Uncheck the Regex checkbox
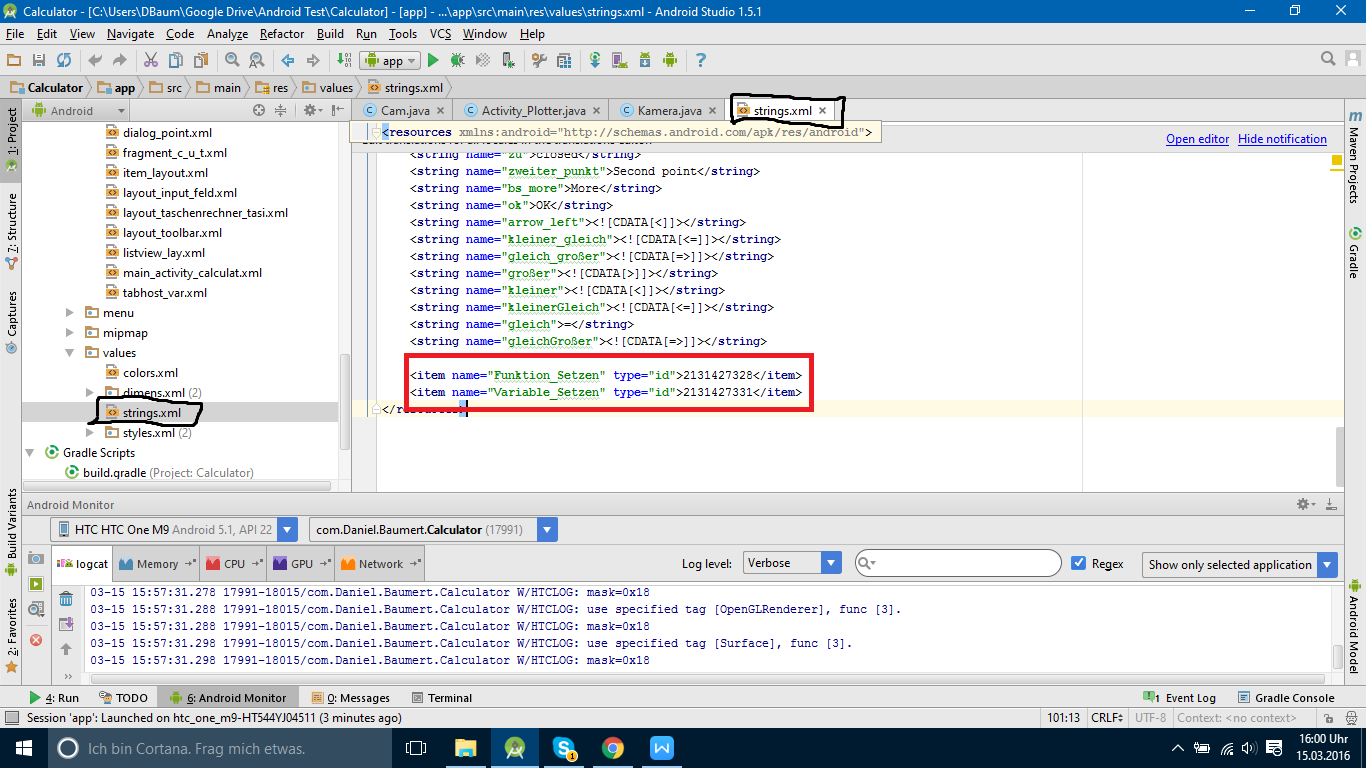 (1078, 563)
